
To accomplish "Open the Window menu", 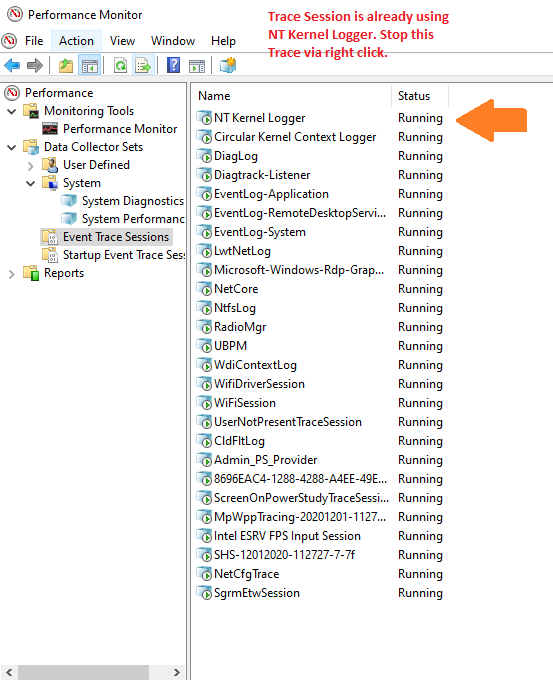I will [173, 41].
